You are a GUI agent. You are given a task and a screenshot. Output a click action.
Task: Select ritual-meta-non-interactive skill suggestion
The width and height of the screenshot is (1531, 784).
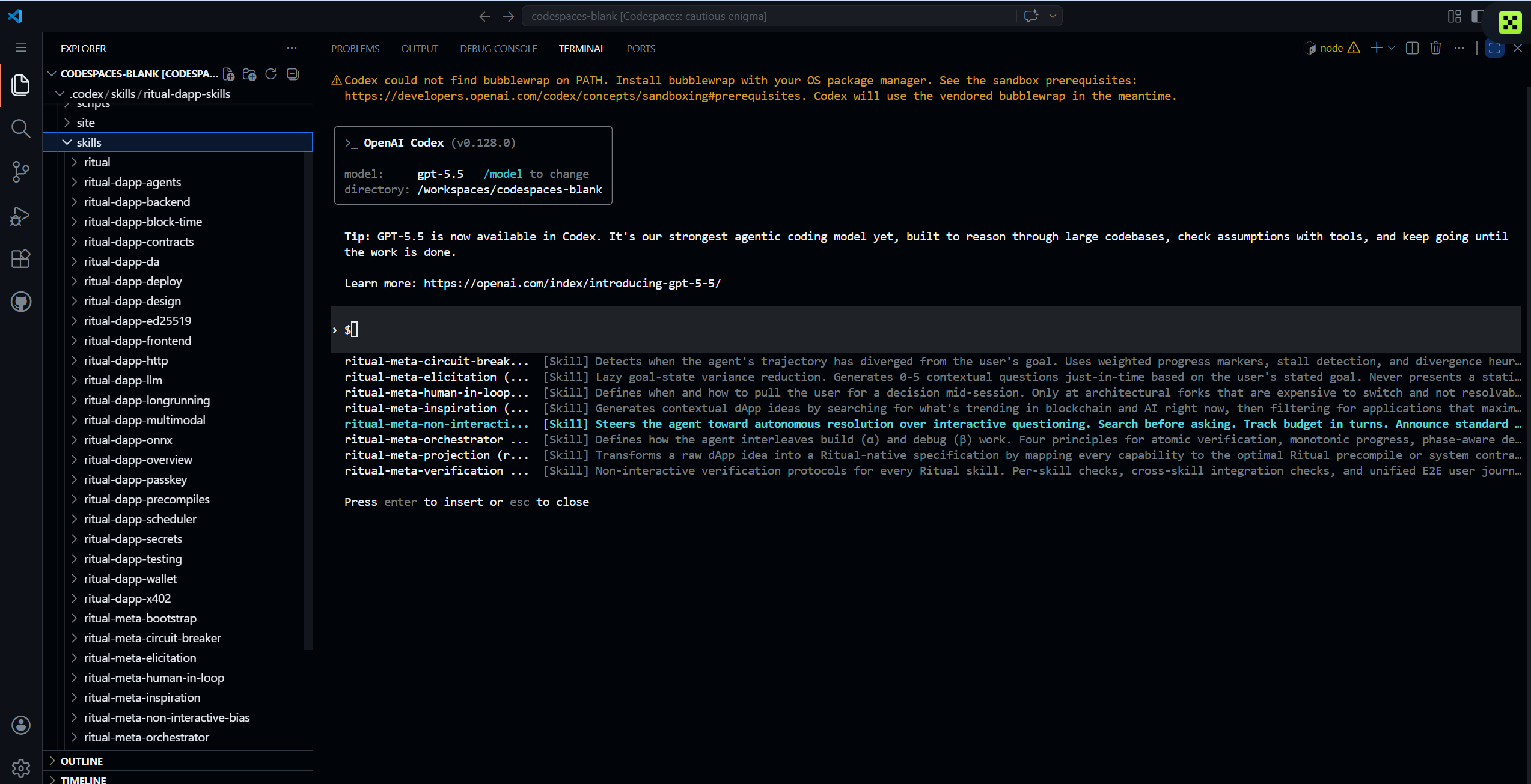[x=932, y=424]
